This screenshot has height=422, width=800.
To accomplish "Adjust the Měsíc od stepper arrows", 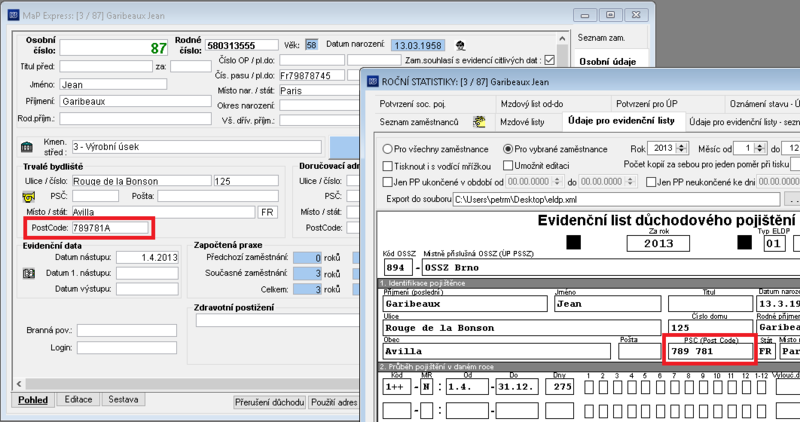I will pos(760,148).
